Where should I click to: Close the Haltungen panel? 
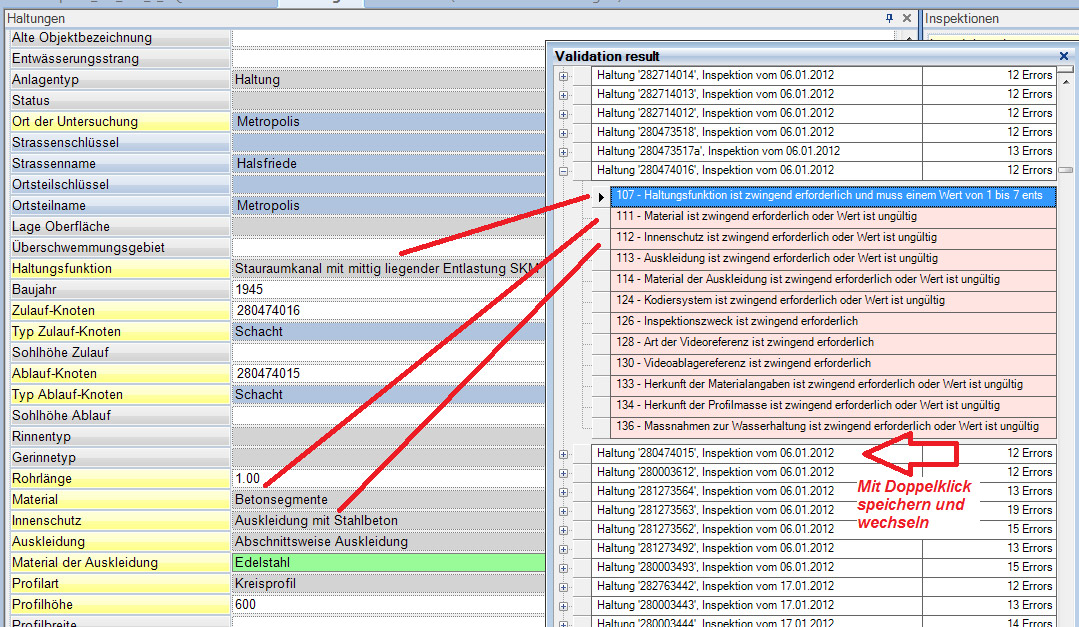coord(907,19)
